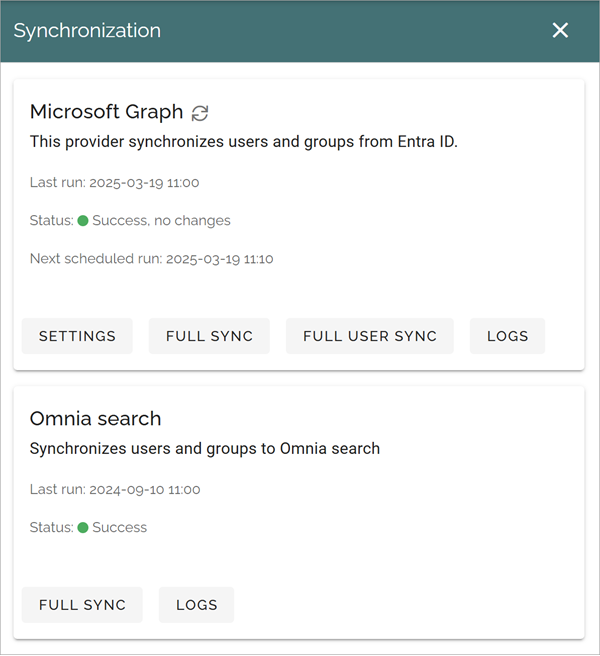This screenshot has width=600, height=656.
Task: Click the Omnia search 'Success' status text
Action: pos(120,528)
